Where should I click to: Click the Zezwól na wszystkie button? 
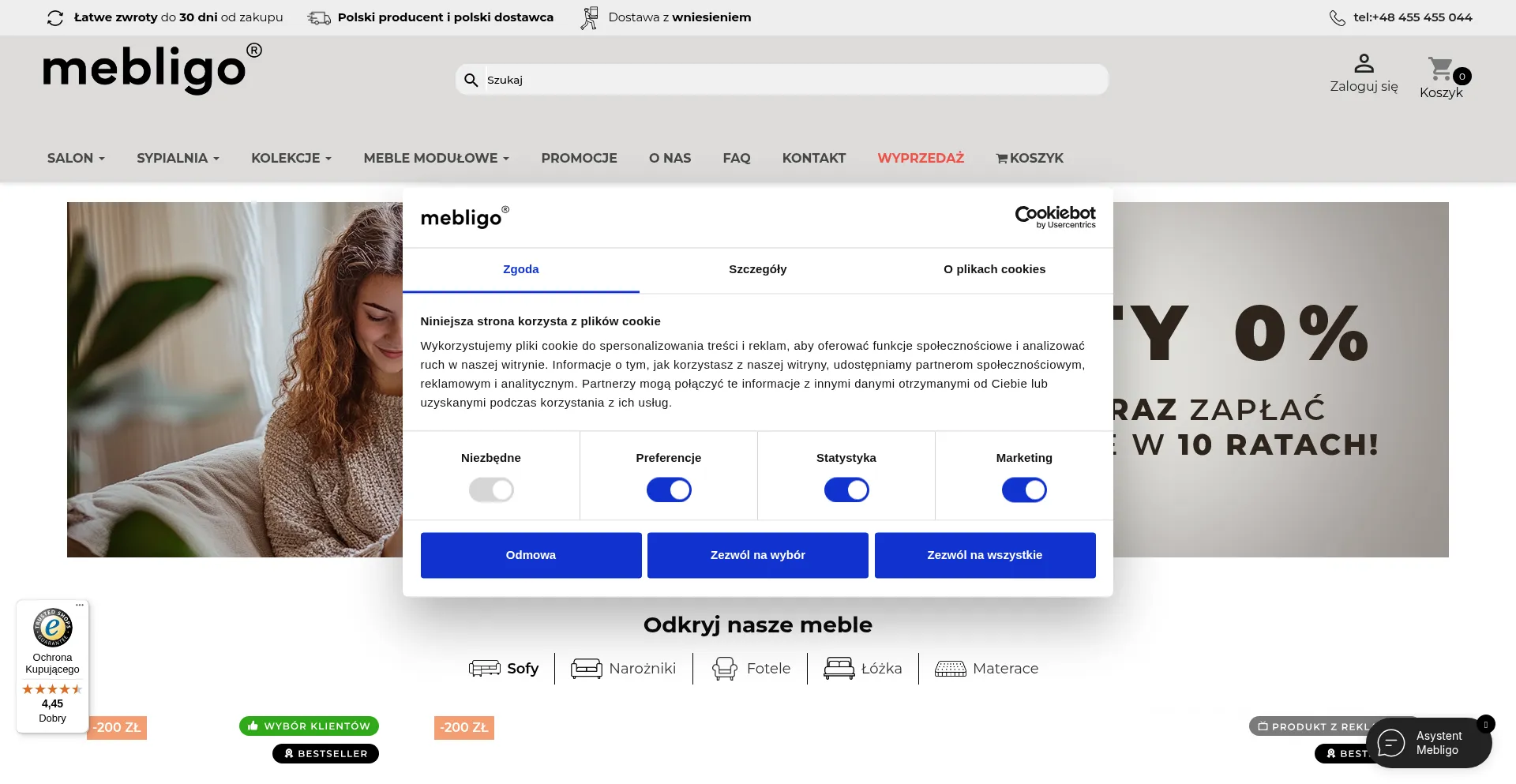[x=985, y=555]
